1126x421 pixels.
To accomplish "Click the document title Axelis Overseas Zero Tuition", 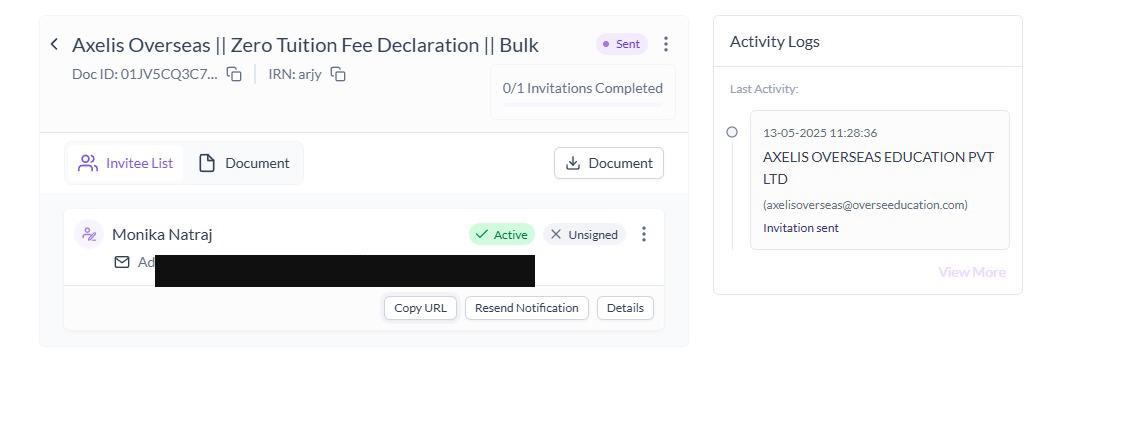I will click(x=305, y=45).
